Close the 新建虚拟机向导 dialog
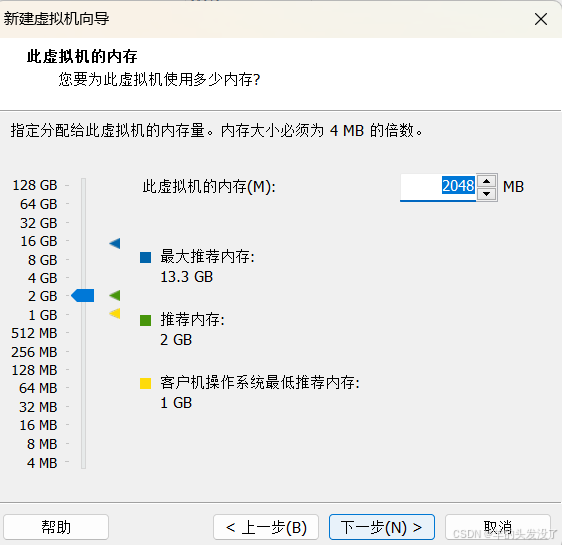 click(x=540, y=19)
